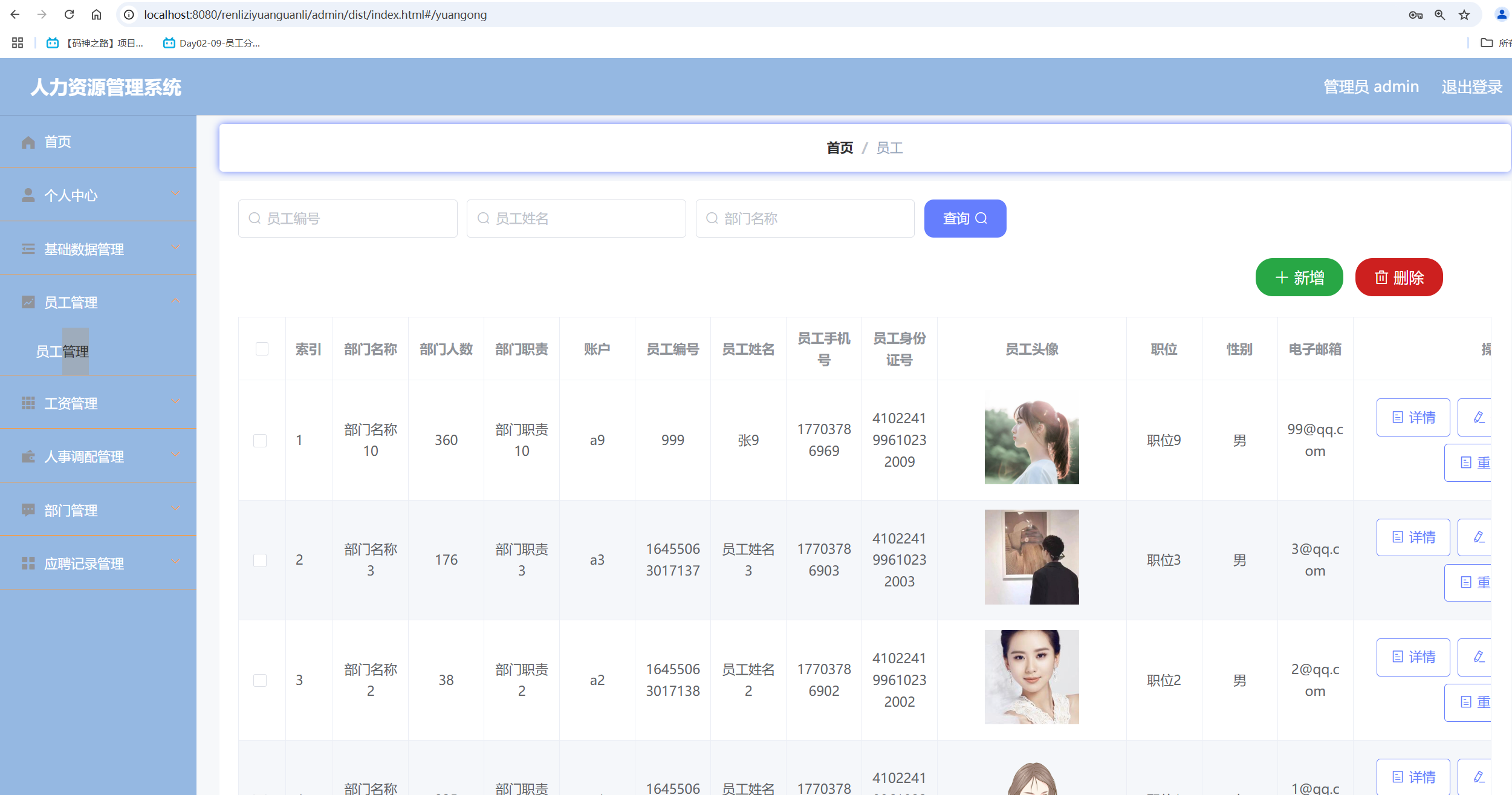The width and height of the screenshot is (1512, 795).
Task: Expand 个人中心 menu
Action: click(x=98, y=195)
